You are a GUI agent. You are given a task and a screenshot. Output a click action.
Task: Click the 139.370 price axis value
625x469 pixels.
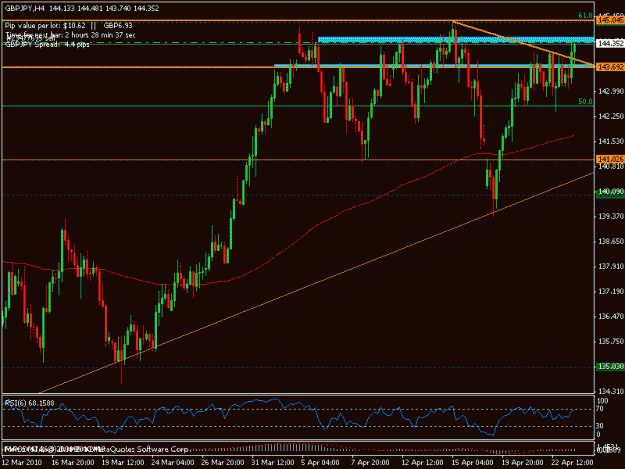click(611, 216)
